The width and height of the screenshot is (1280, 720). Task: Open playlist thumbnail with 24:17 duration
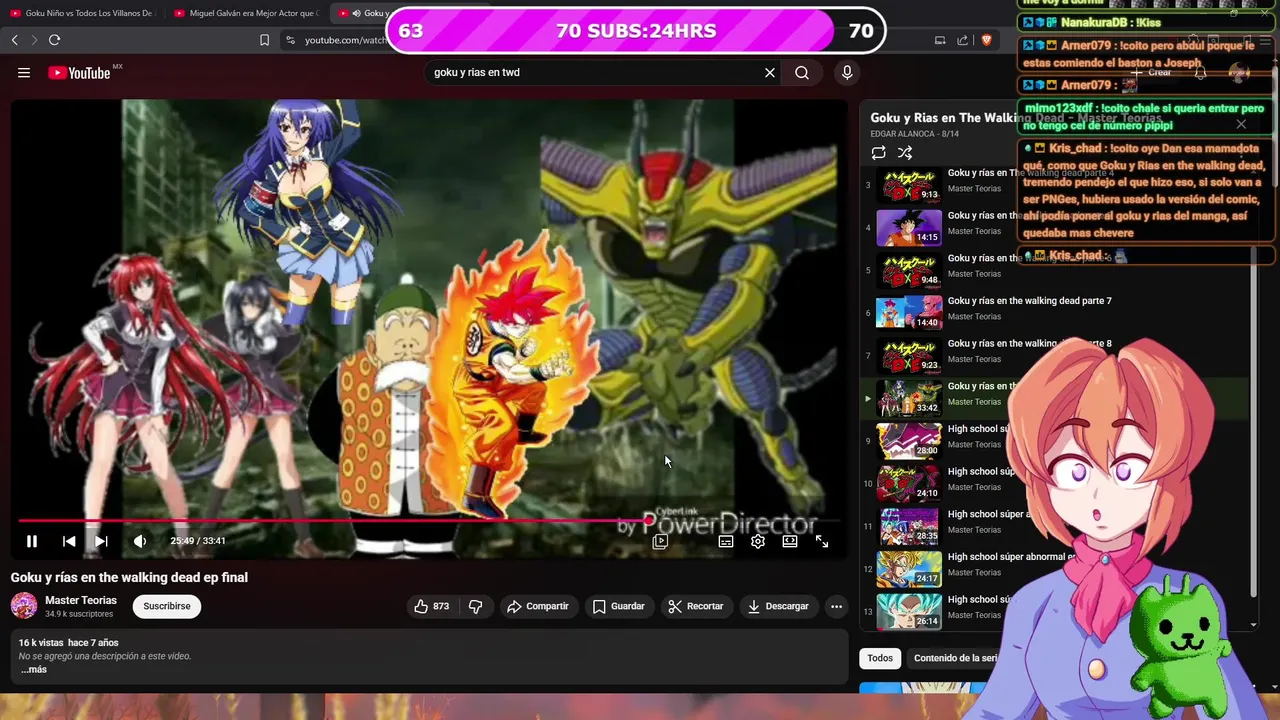click(x=909, y=569)
